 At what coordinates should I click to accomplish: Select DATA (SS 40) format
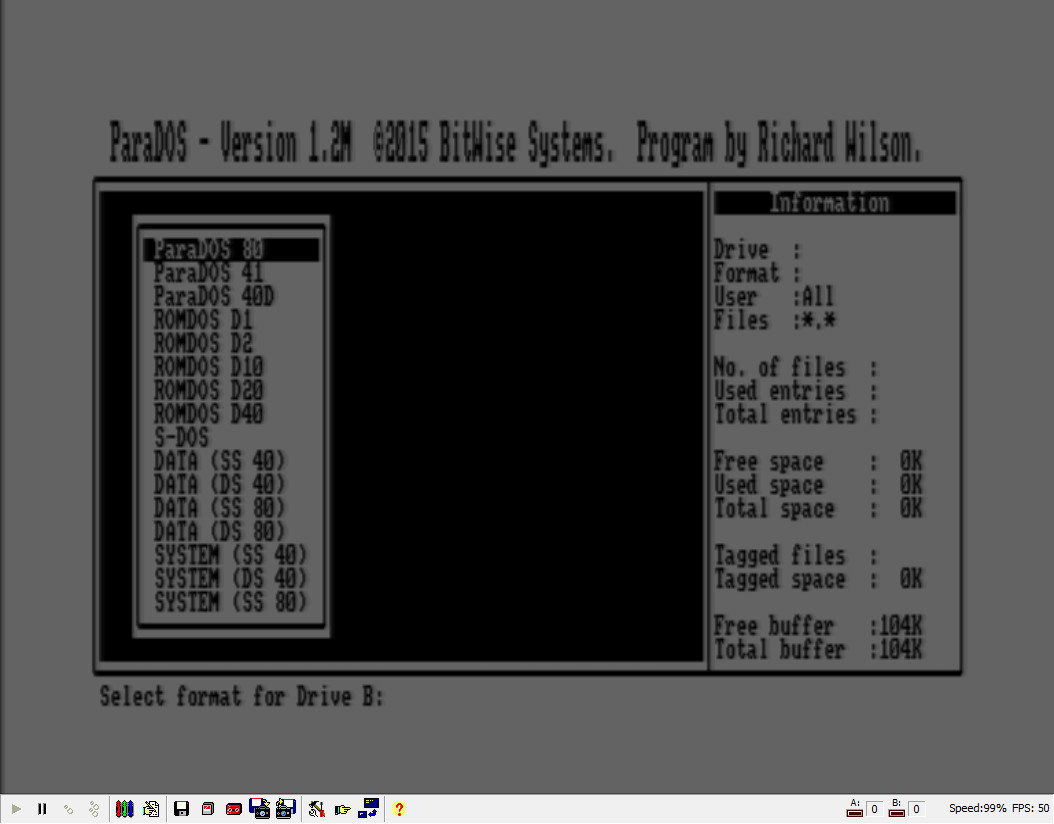[219, 461]
